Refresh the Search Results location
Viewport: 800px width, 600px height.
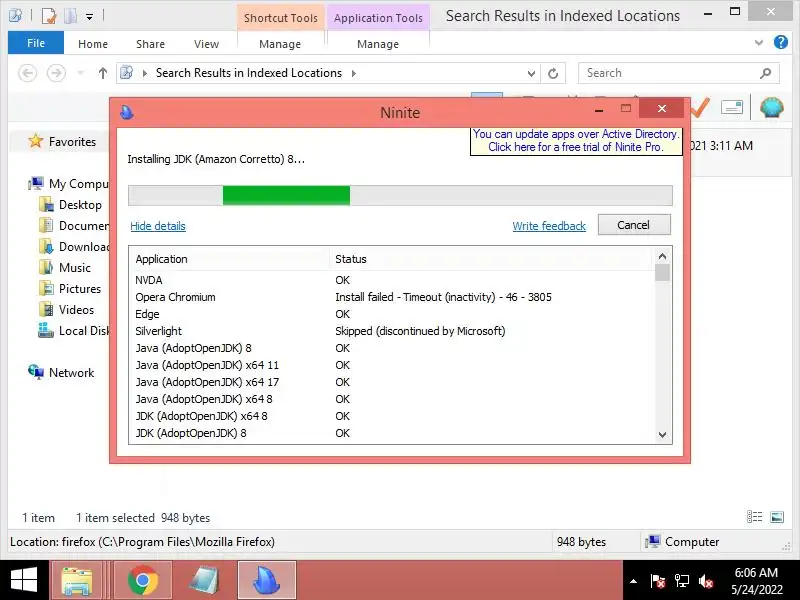[x=553, y=73]
